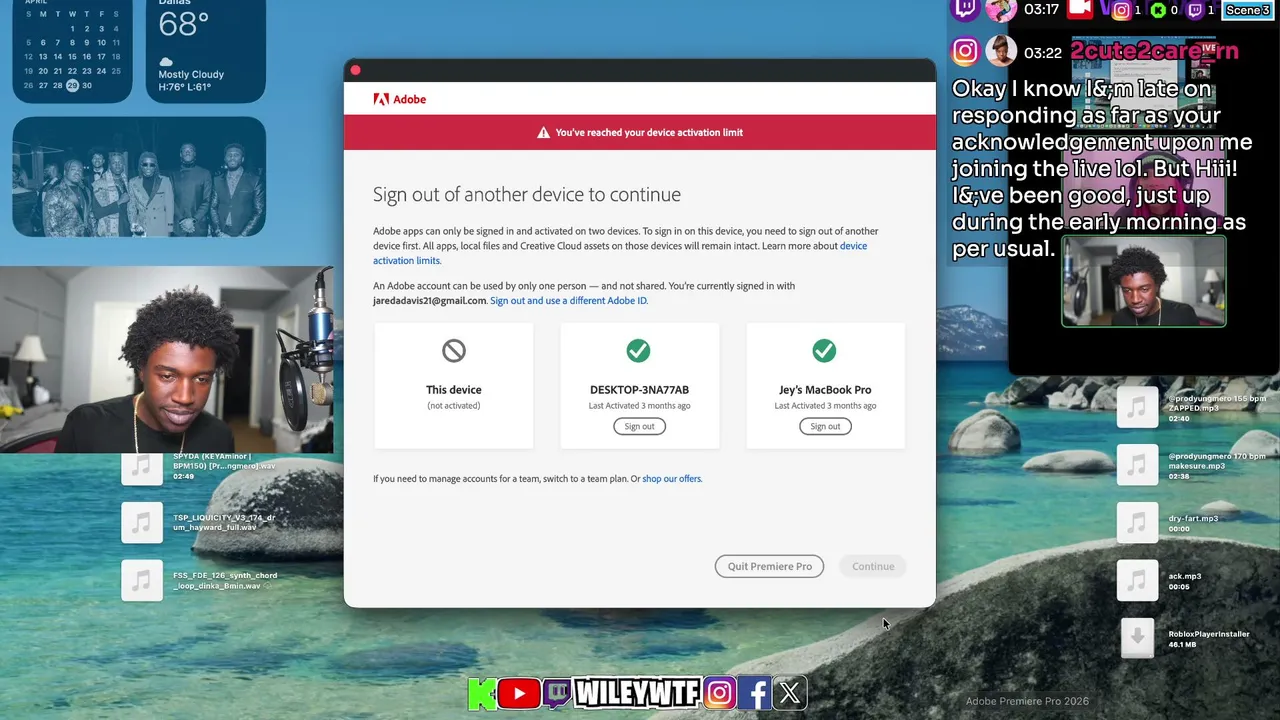Click the green Kick icon in bottom overlay

[x=482, y=693]
